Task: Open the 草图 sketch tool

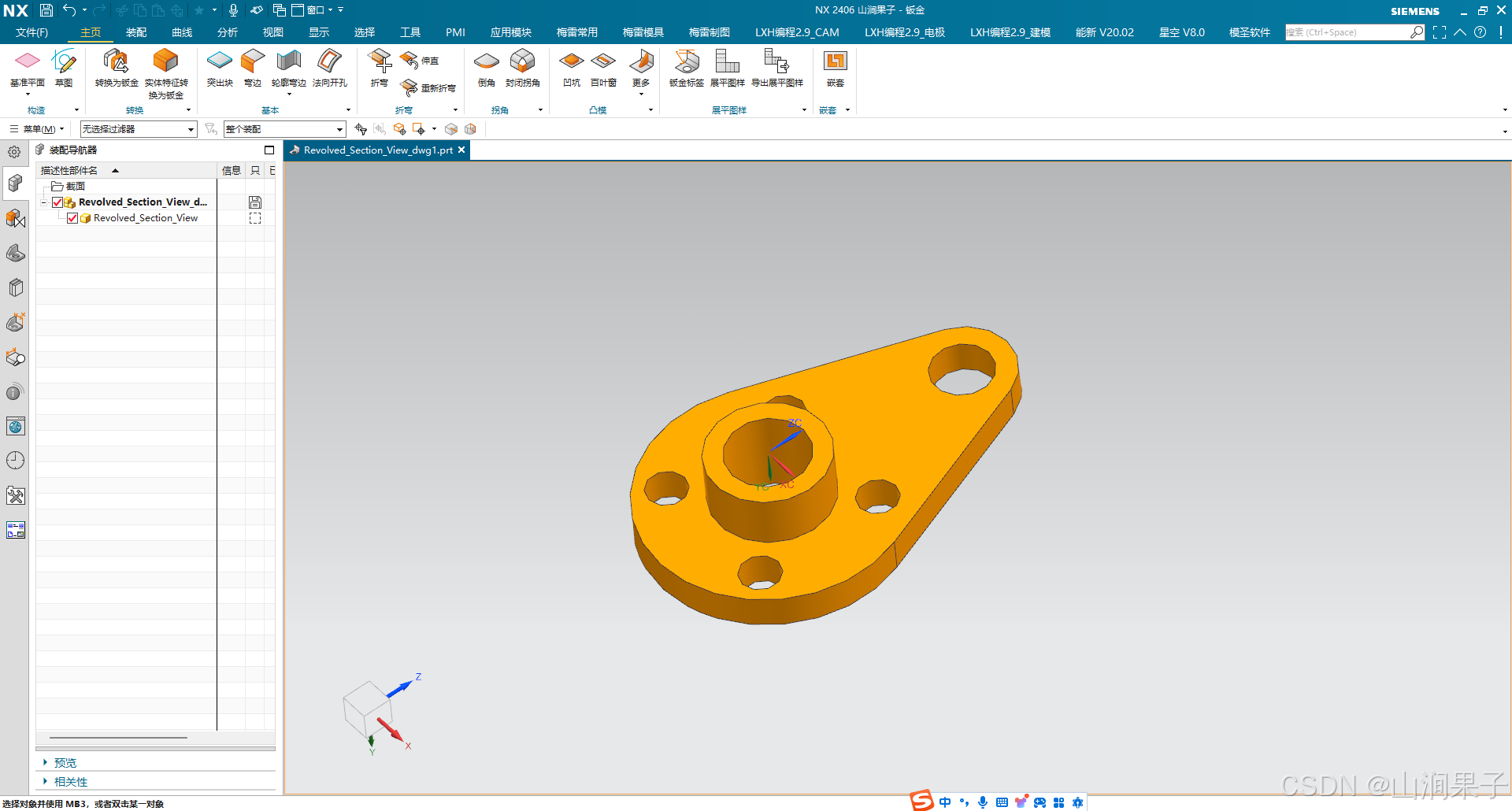Action: tap(64, 68)
